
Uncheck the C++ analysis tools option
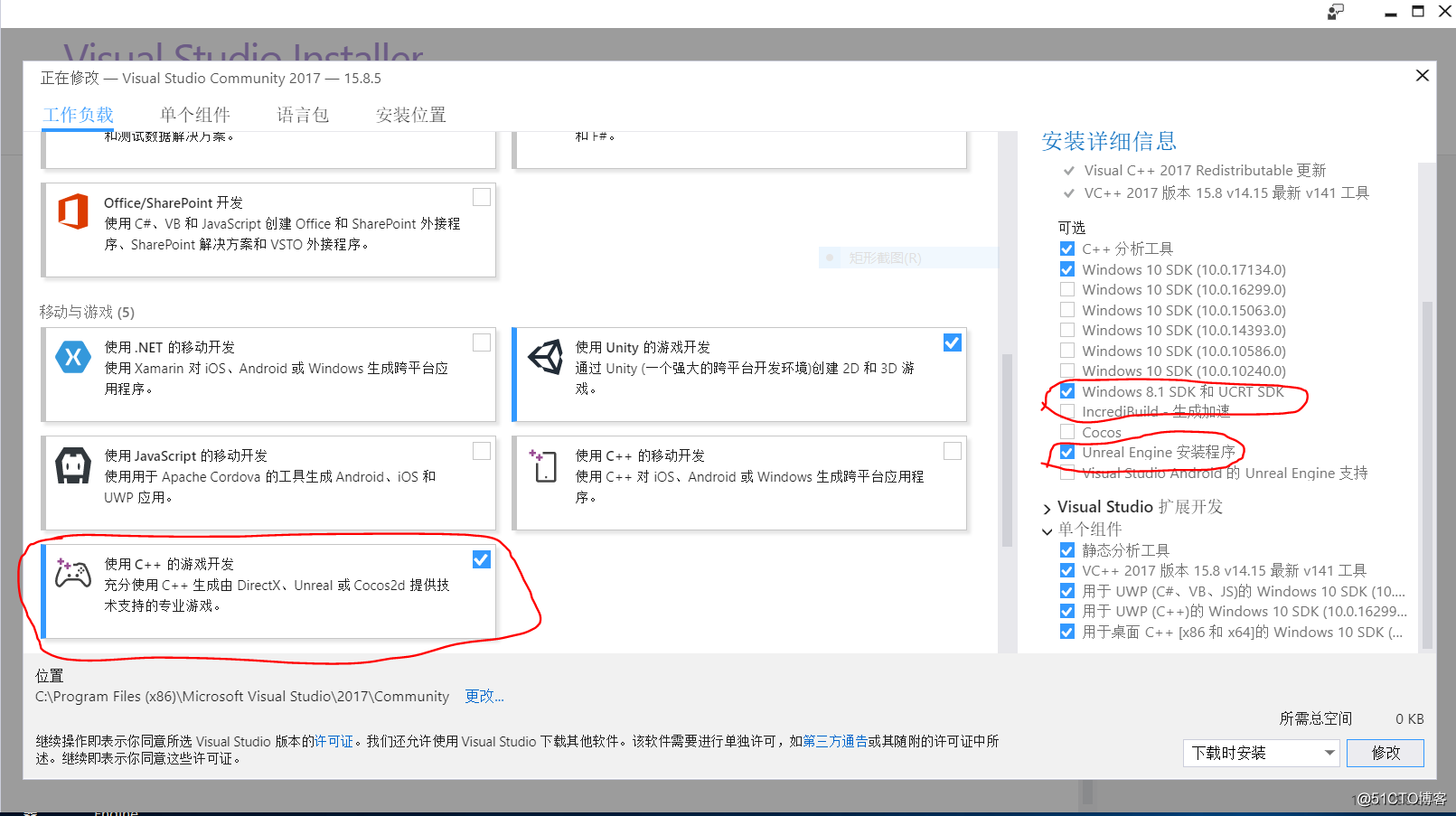tap(1067, 249)
